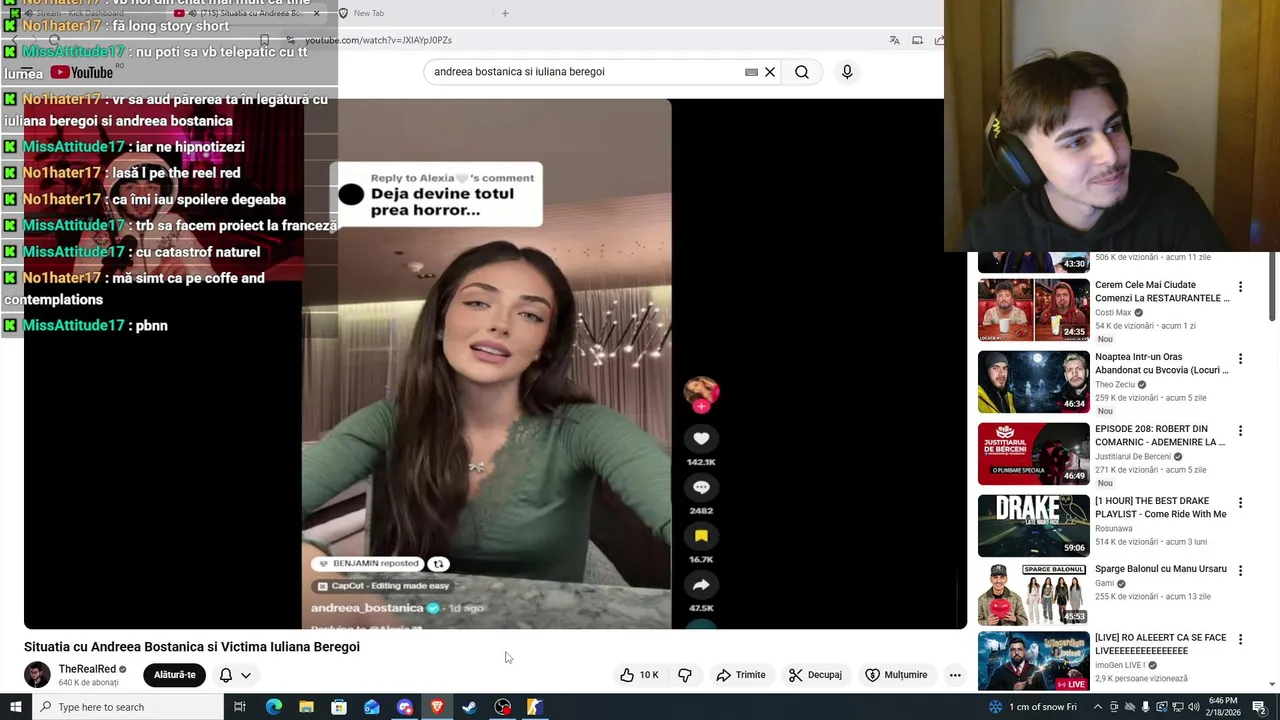Close the current YouTube browser tab
The height and width of the screenshot is (720, 1280).
[x=317, y=13]
